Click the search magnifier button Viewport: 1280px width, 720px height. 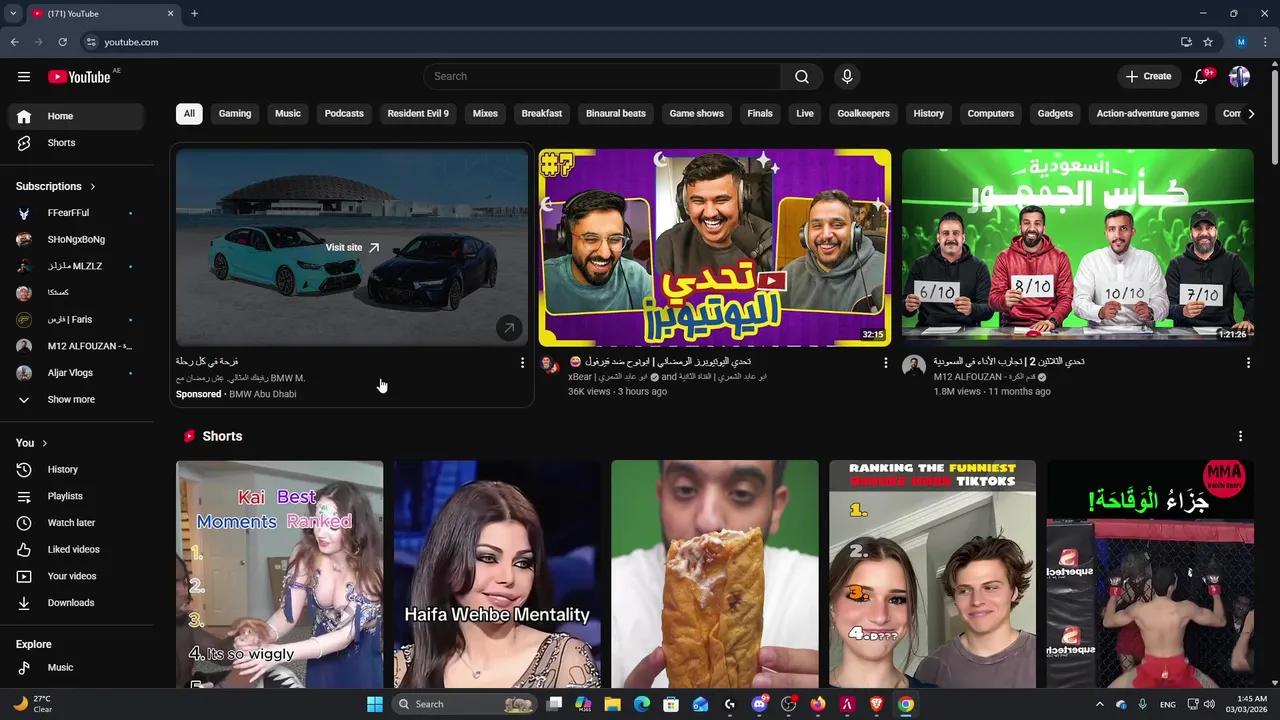coord(802,77)
